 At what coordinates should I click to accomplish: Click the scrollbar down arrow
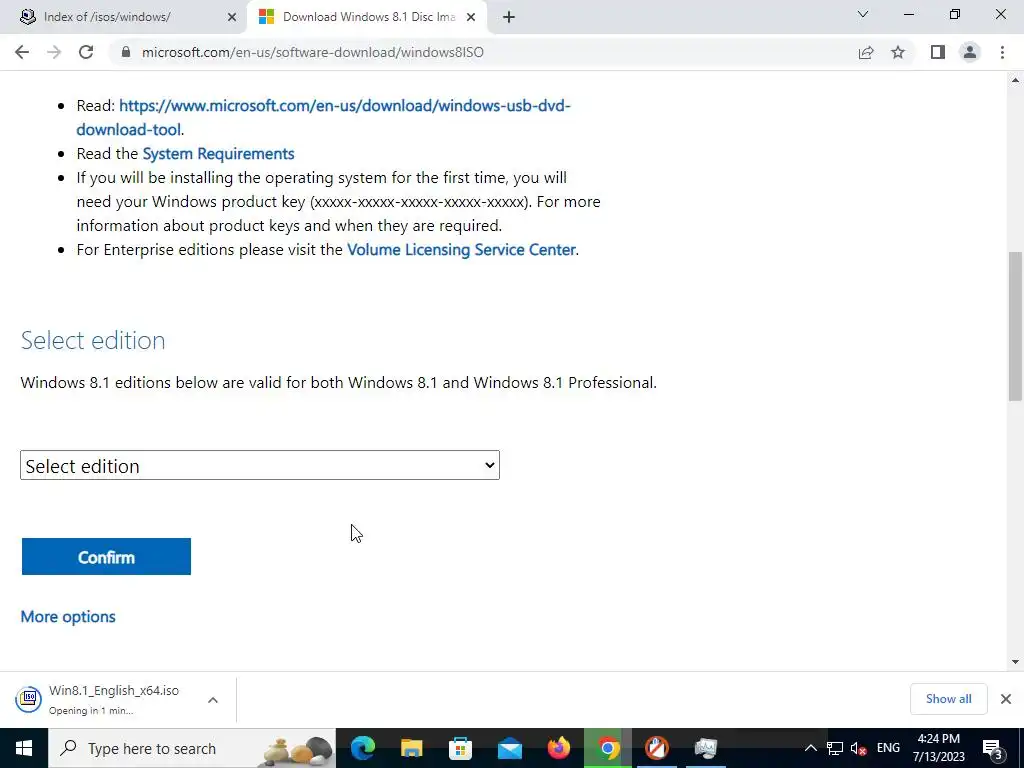pos(1015,662)
